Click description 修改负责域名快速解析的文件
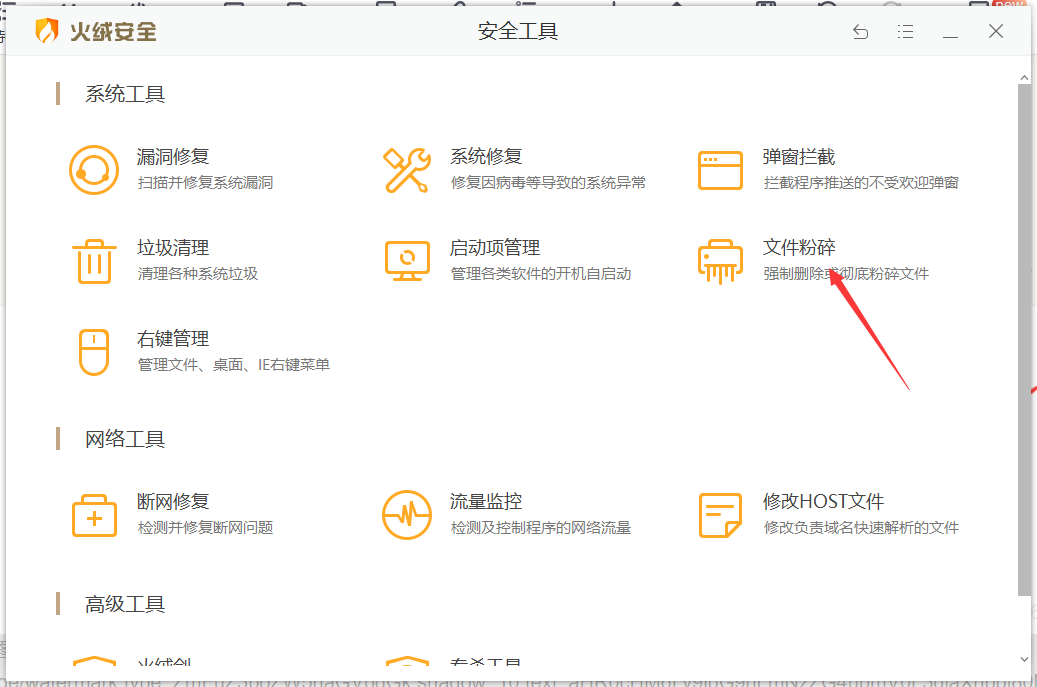Image resolution: width=1037 pixels, height=687 pixels. coord(861,528)
